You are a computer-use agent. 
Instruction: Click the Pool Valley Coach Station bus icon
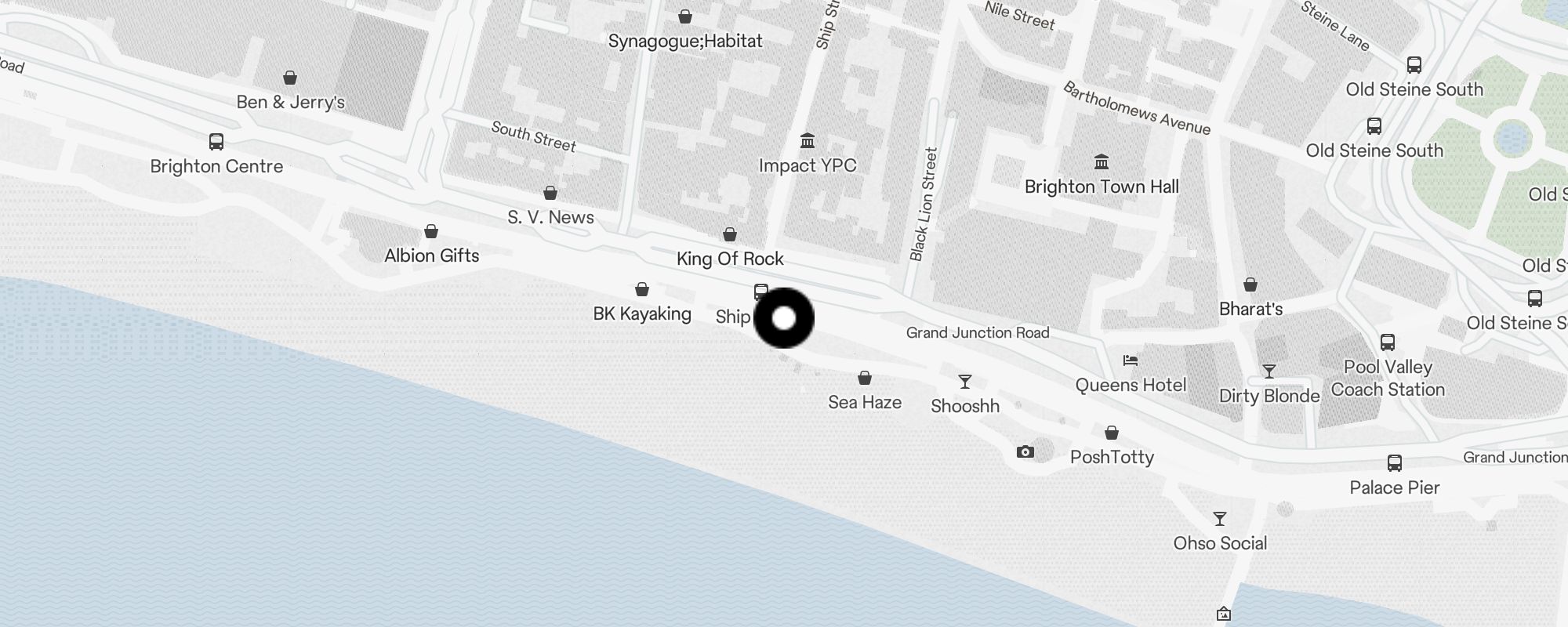[x=1388, y=342]
